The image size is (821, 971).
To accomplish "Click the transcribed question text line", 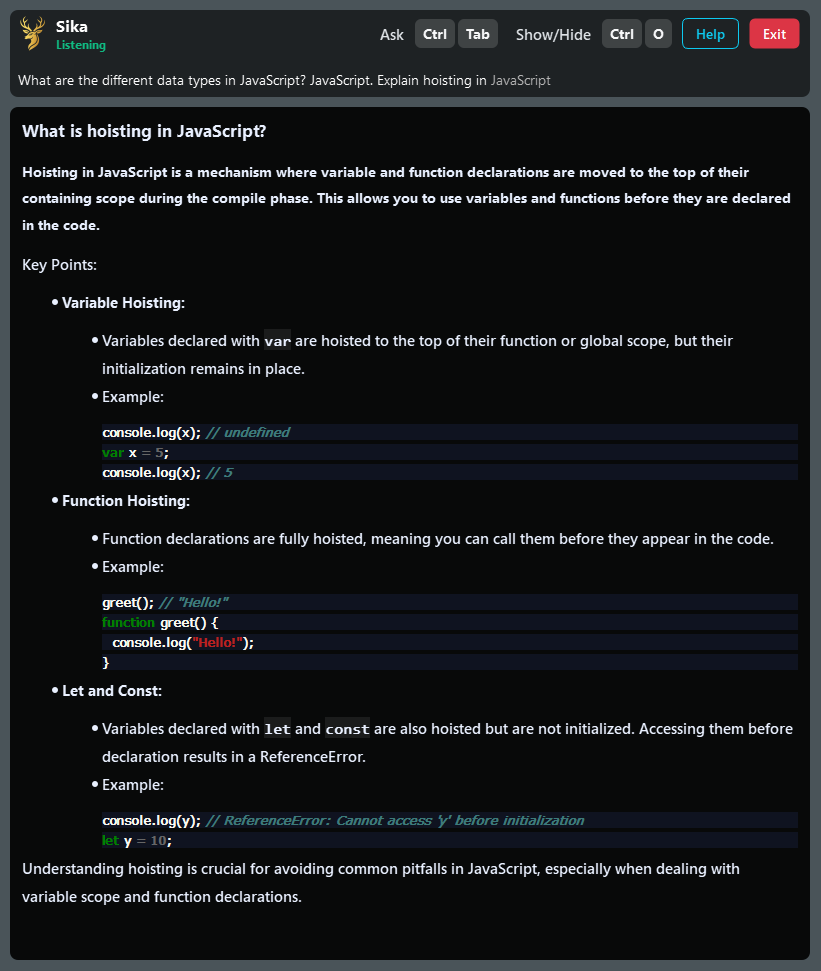I will [x=284, y=80].
